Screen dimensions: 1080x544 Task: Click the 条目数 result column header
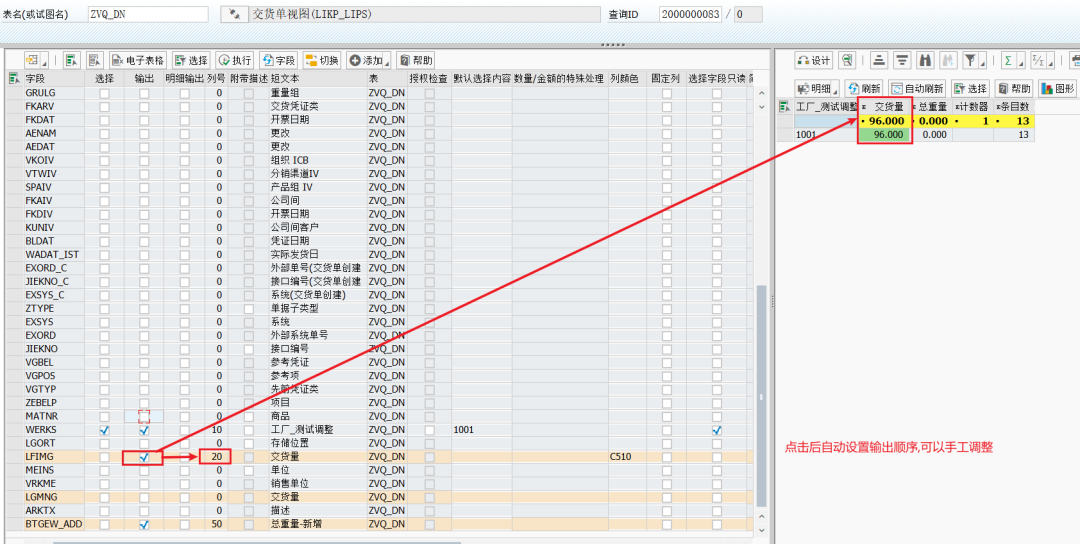pos(1014,107)
